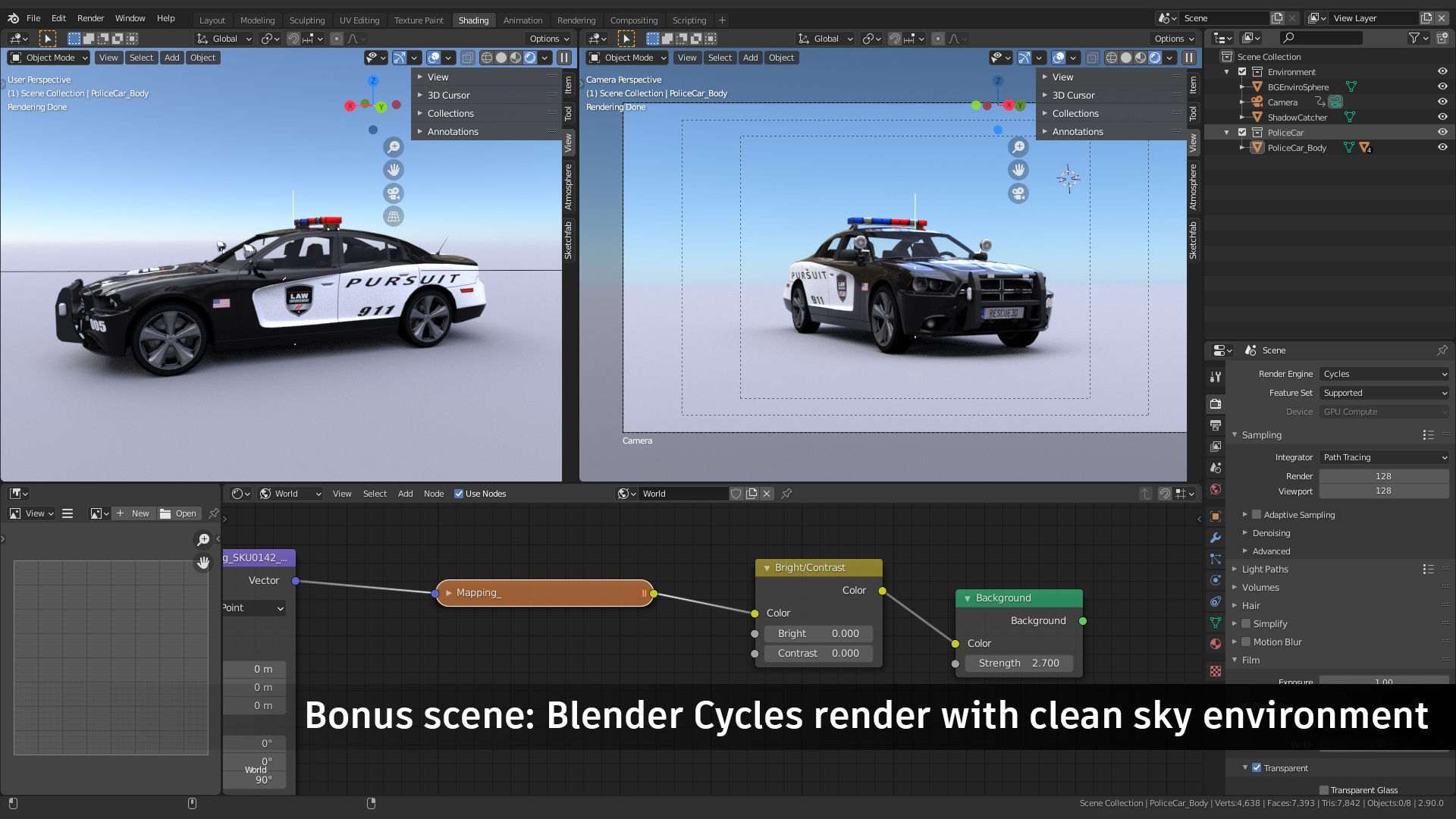Expand the Mapping_ node

[449, 593]
